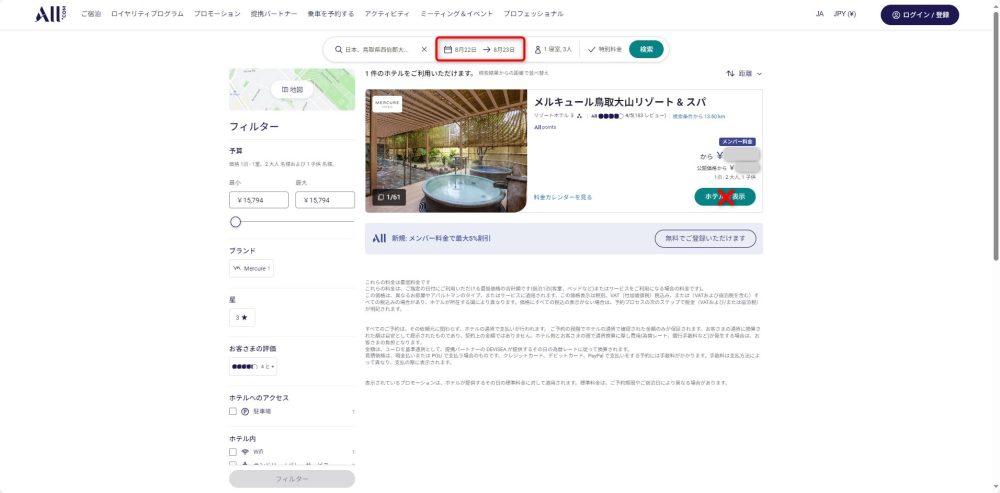Change the JPY (¥) currency selector
Image resolution: width=1000 pixels, height=493 pixels.
pos(845,14)
